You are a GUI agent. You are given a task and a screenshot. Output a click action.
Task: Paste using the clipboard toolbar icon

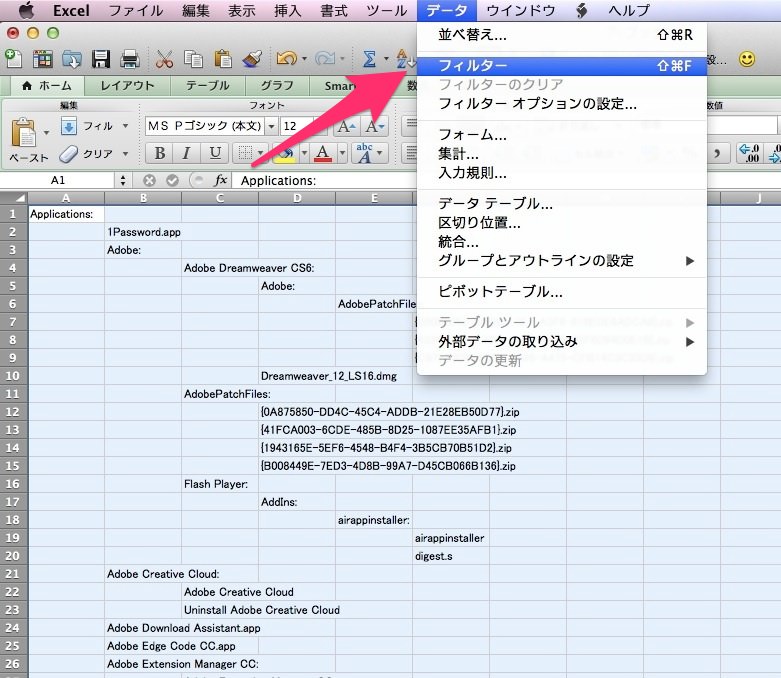coord(223,59)
